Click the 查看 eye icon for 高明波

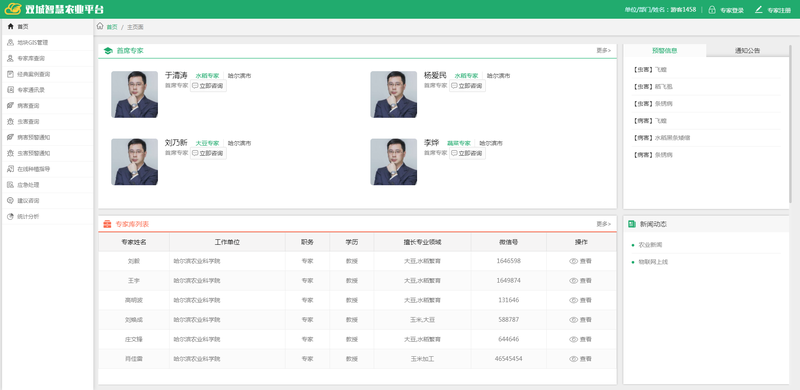coord(573,300)
